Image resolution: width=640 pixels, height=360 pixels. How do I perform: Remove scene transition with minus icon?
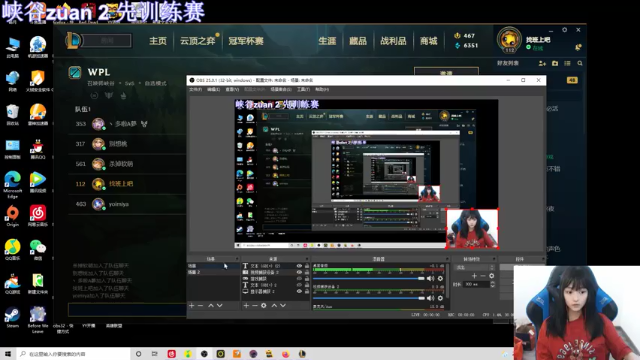click(483, 276)
